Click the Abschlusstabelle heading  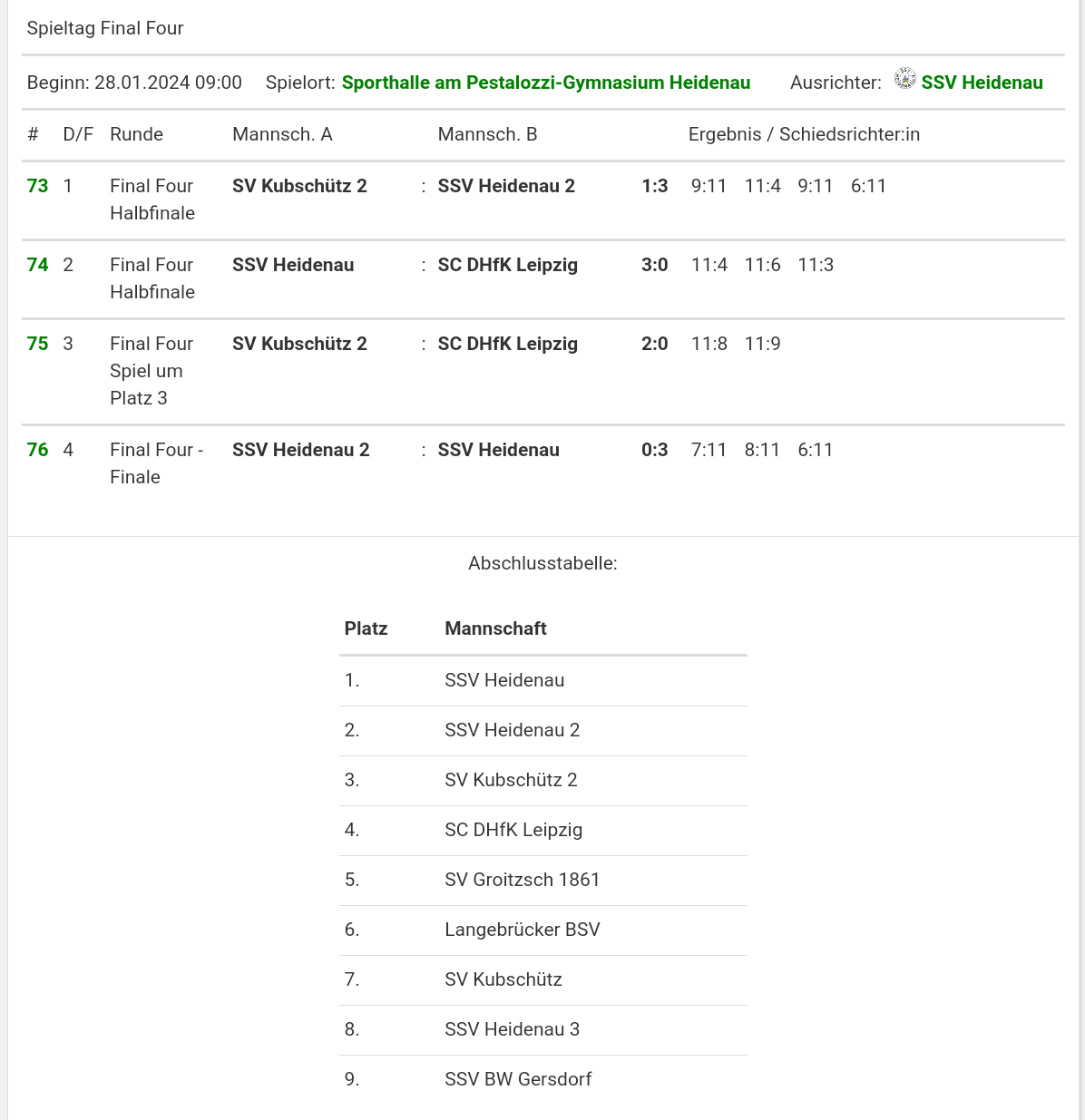(542, 563)
